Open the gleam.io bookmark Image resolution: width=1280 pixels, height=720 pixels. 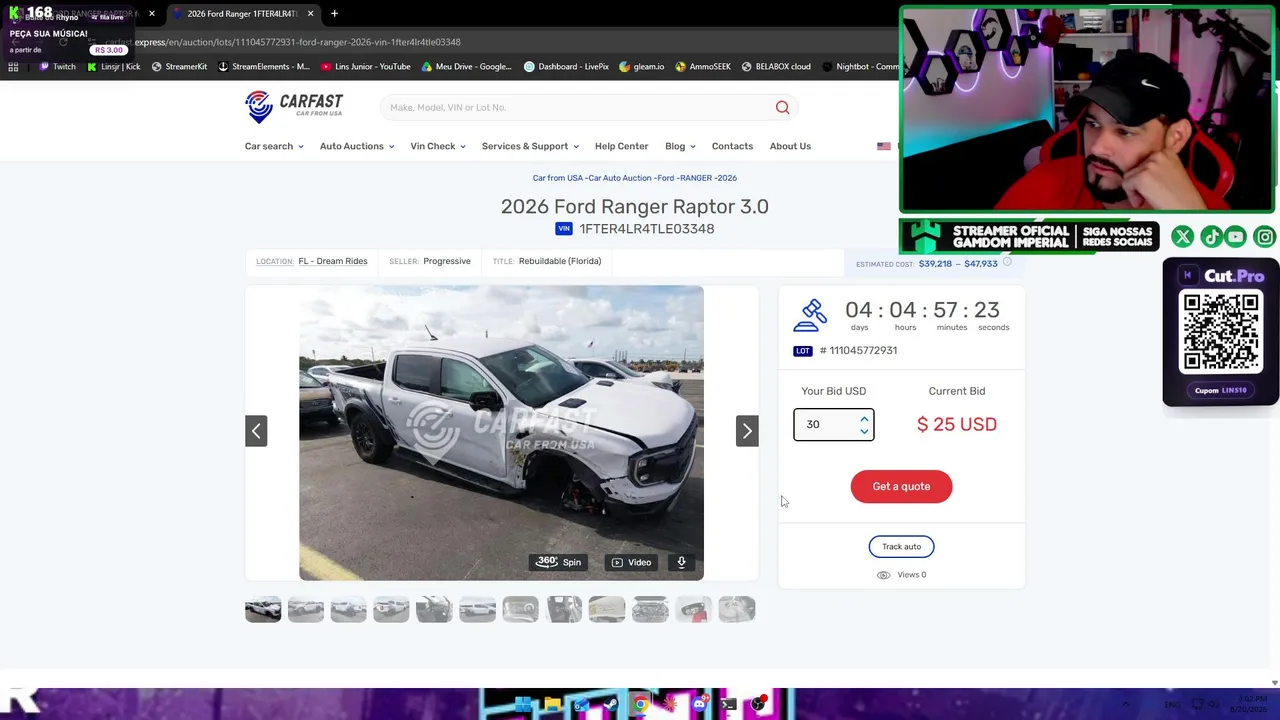[x=642, y=67]
